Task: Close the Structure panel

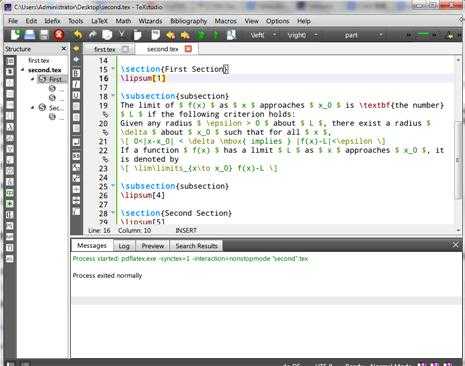Action: 64,49
